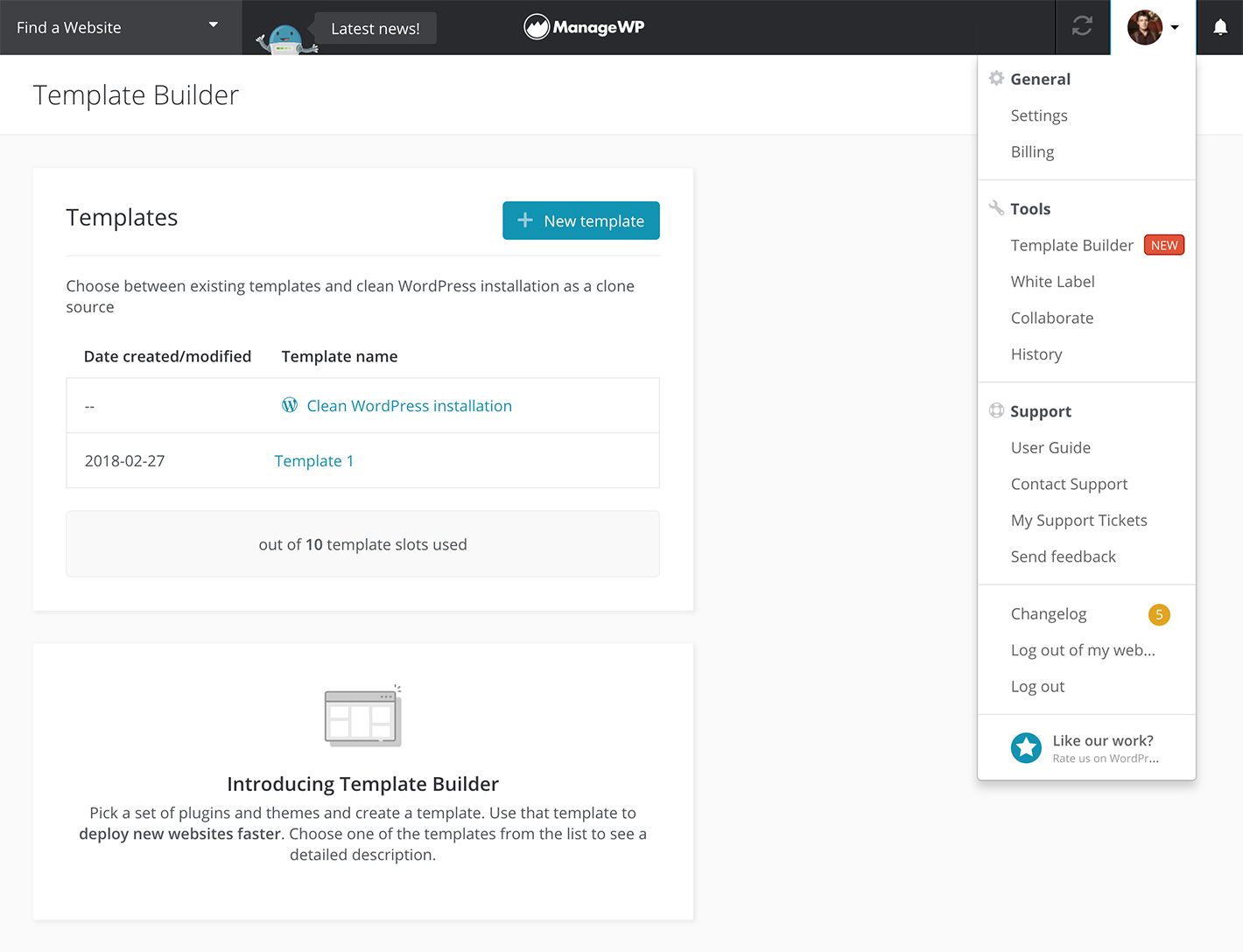Click the blue star rating icon
Image resolution: width=1243 pixels, height=952 pixels.
[x=1026, y=748]
